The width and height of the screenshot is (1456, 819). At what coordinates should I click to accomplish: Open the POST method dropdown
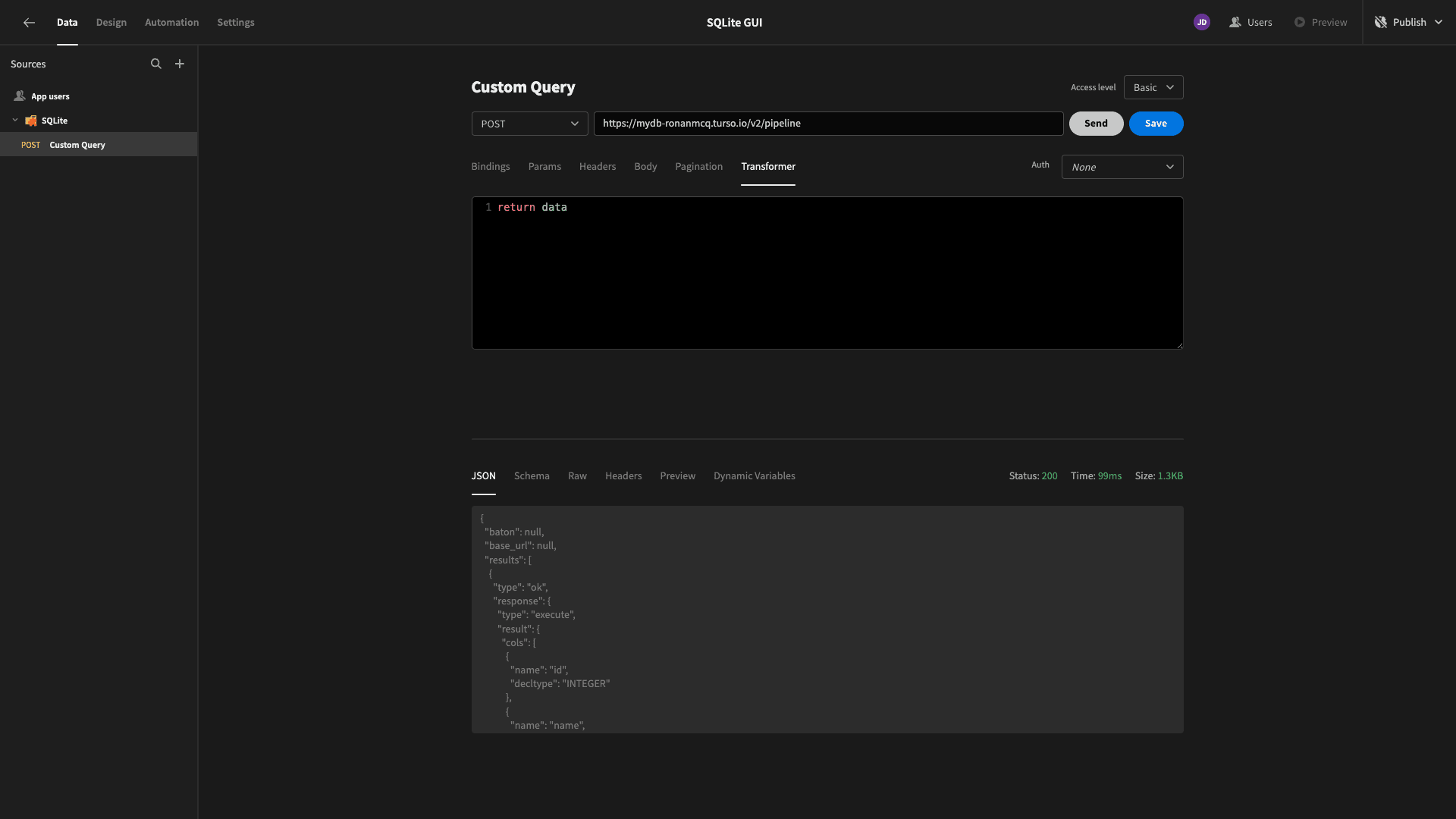coord(529,124)
